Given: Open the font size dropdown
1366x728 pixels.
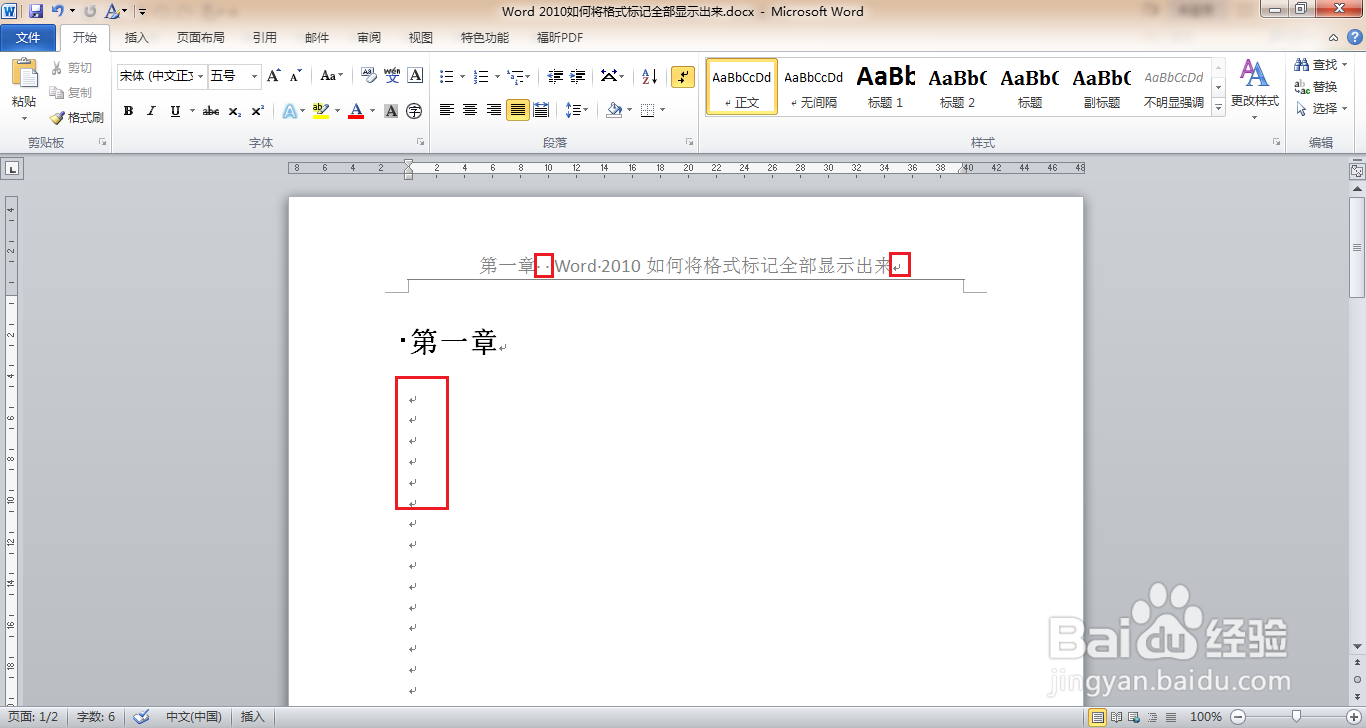Looking at the screenshot, I should [x=254, y=76].
